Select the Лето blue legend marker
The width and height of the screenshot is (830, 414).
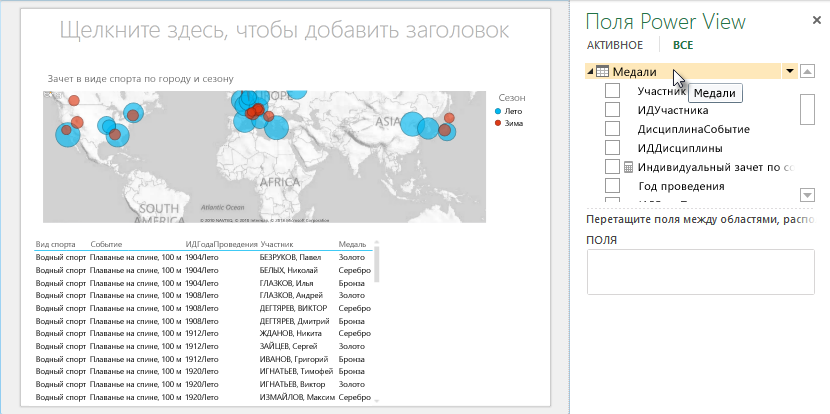tap(497, 112)
